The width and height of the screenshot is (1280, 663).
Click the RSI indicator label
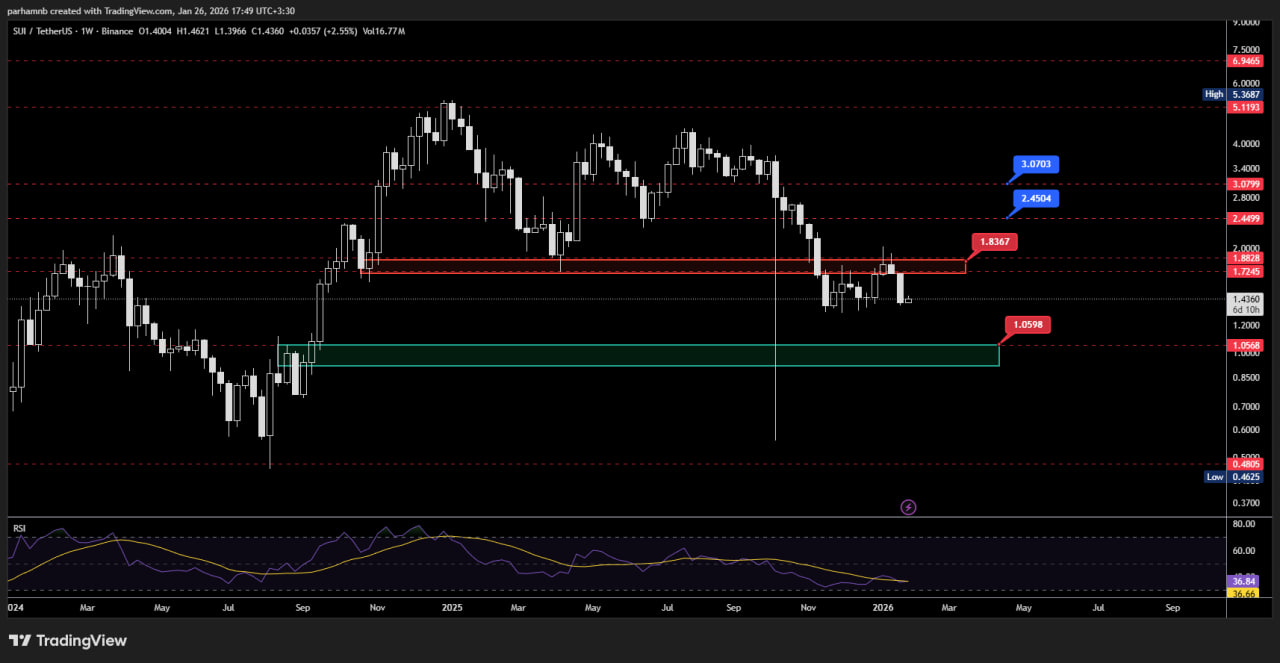[x=18, y=525]
